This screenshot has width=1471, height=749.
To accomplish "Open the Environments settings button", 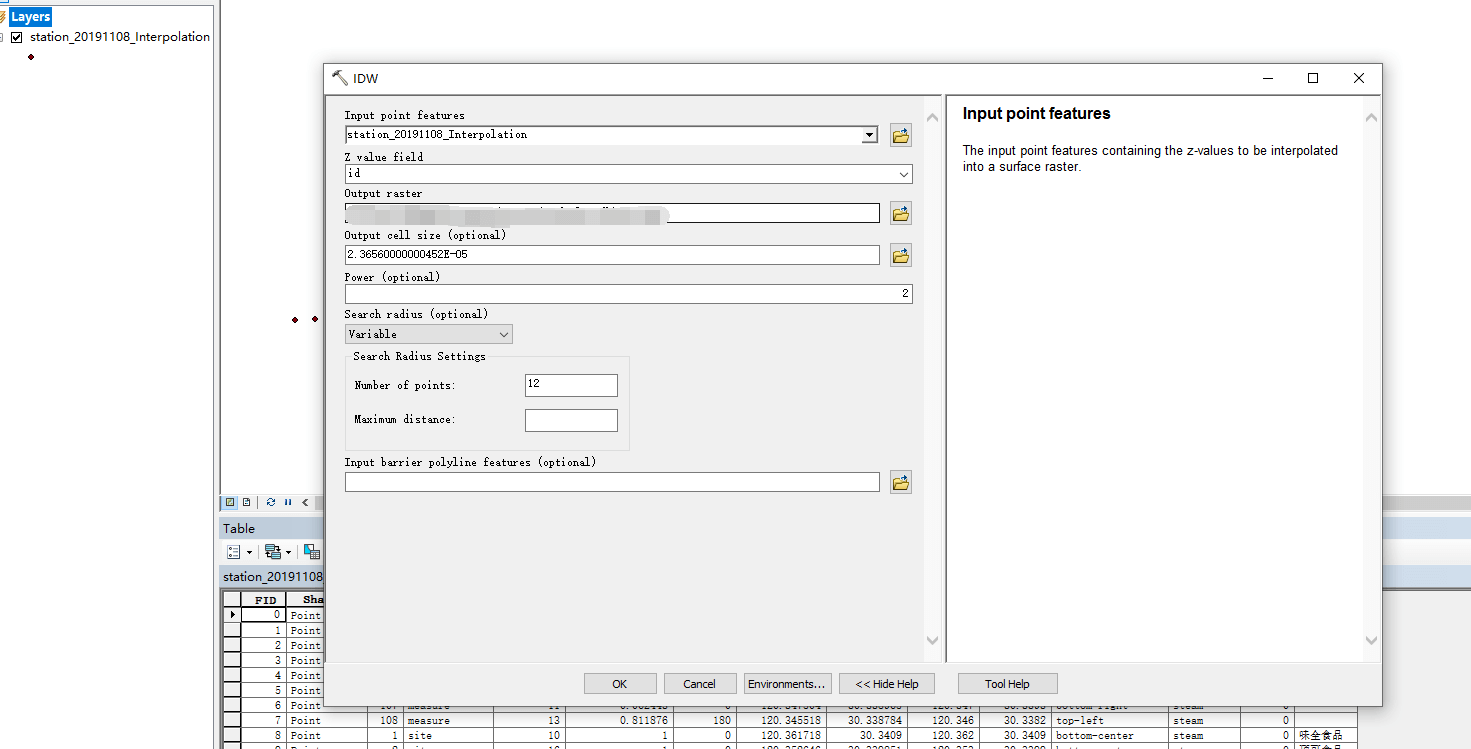I will pyautogui.click(x=787, y=684).
